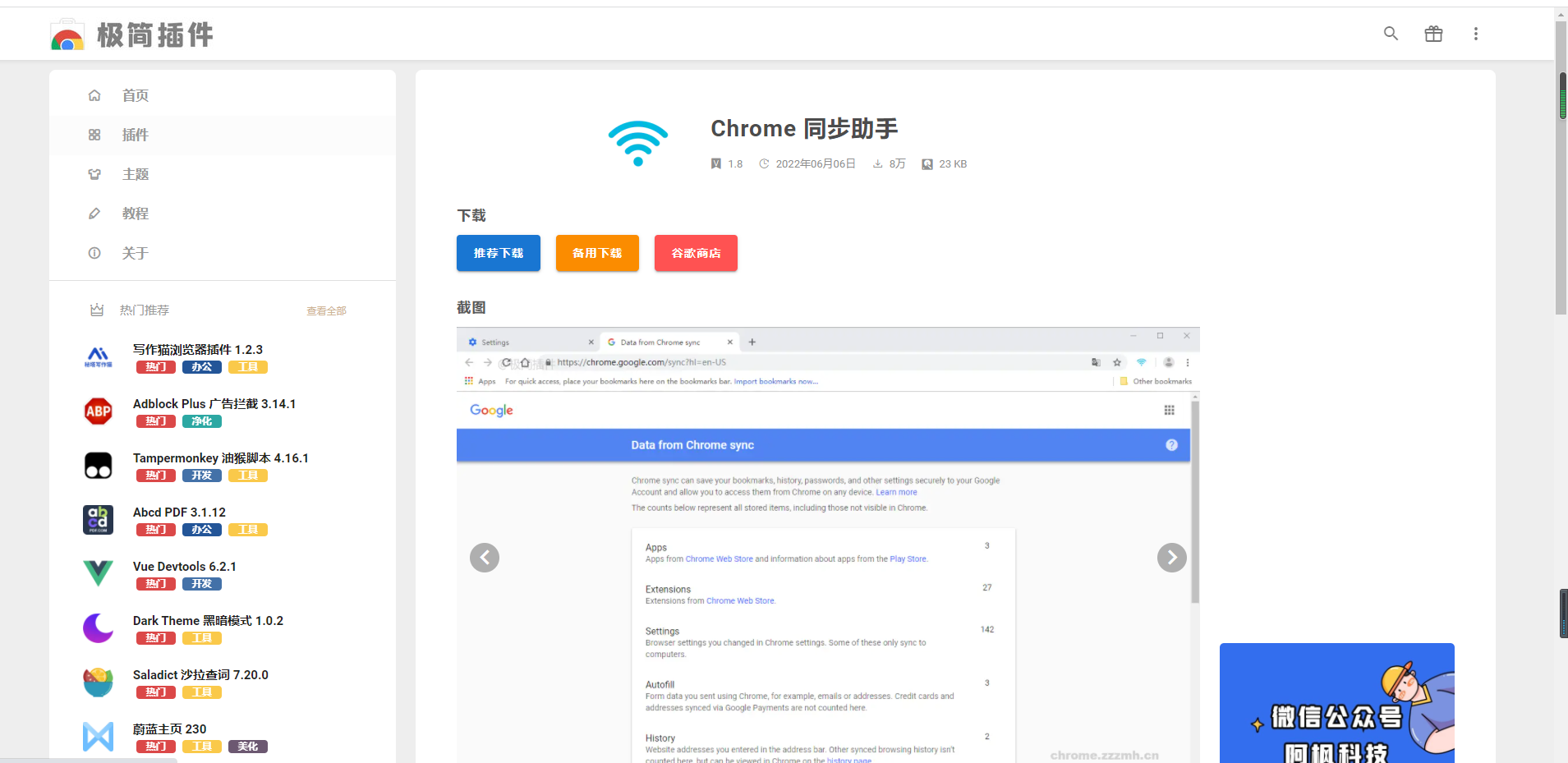Open the search icon in header
This screenshot has height=763, width=1568.
pos(1391,34)
